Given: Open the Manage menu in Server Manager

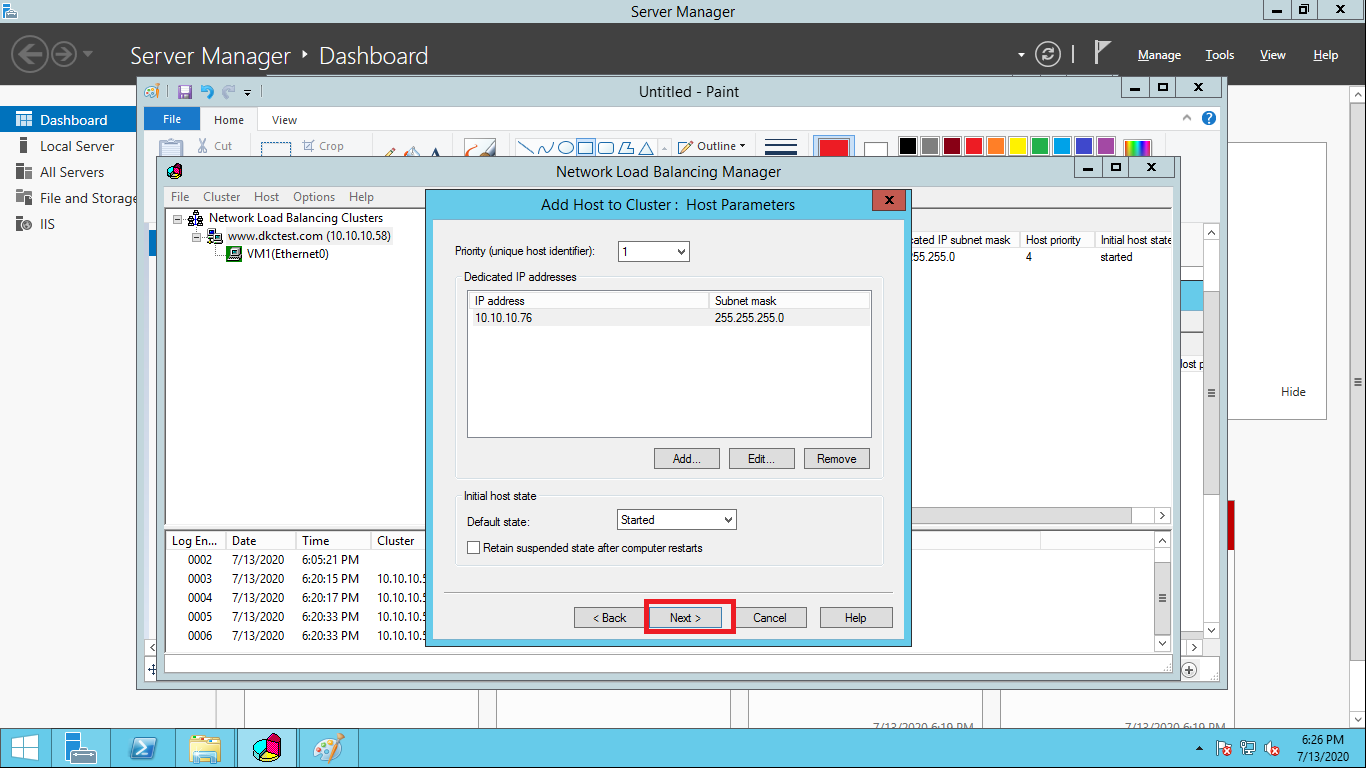Looking at the screenshot, I should [1159, 55].
